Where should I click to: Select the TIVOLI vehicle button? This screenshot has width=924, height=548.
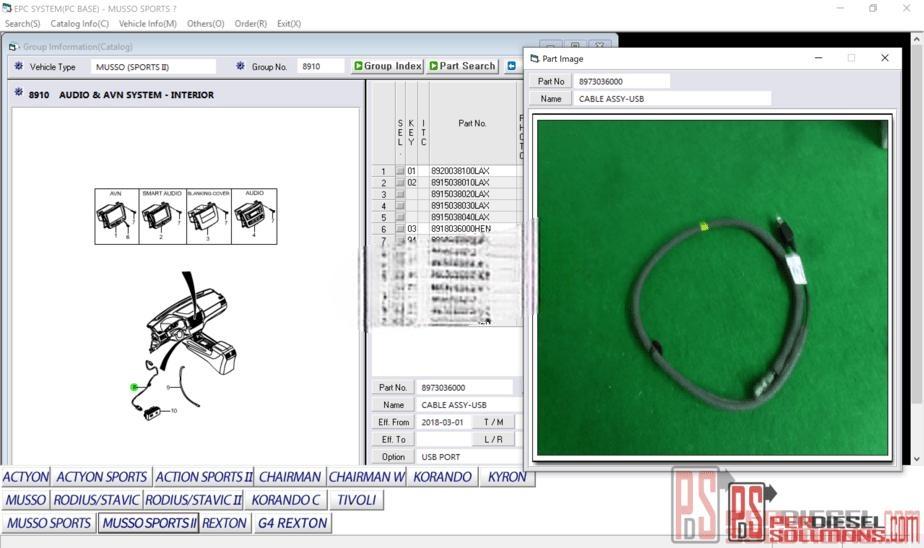[x=357, y=500]
